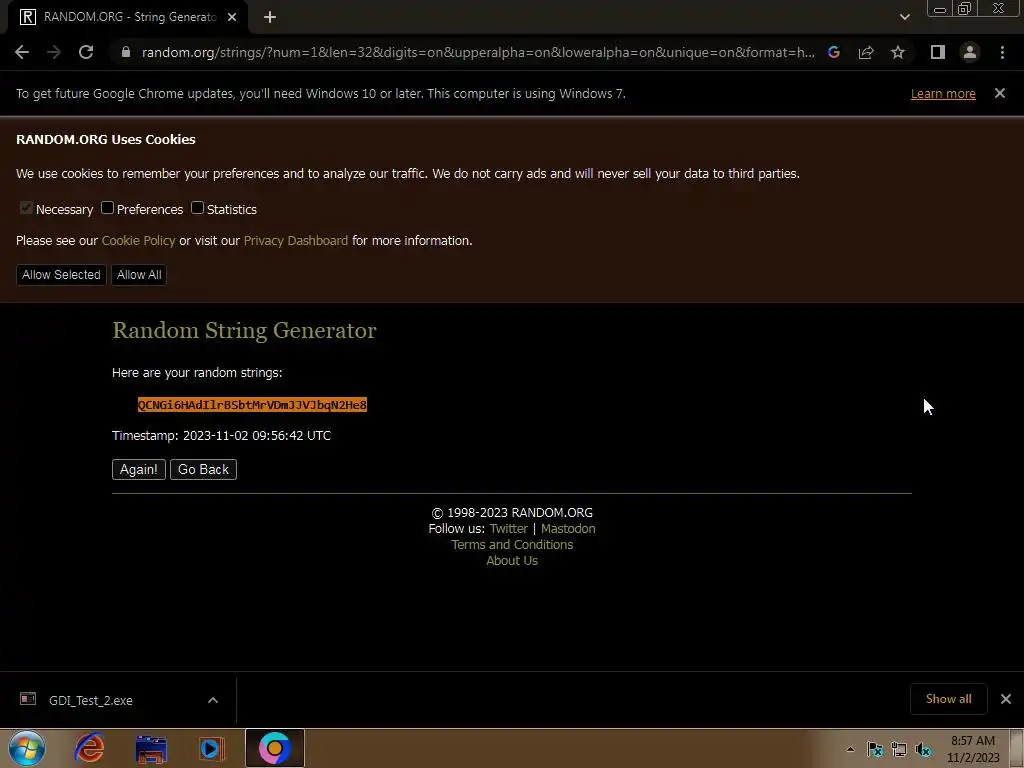Launch Internet Explorer from taskbar
Viewport: 1024px width, 768px height.
pos(89,748)
